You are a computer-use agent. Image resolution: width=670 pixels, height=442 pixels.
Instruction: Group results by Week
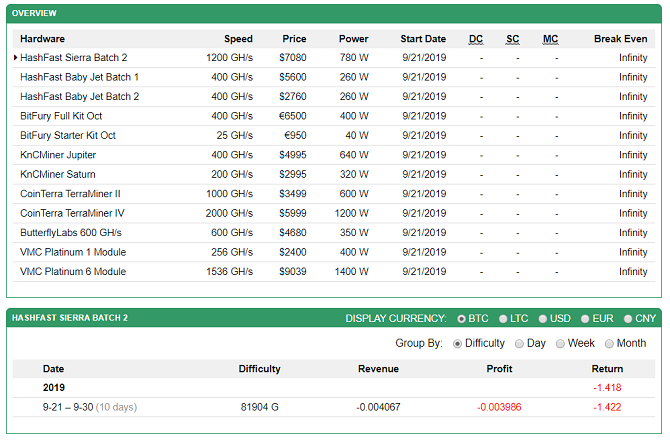click(x=560, y=344)
